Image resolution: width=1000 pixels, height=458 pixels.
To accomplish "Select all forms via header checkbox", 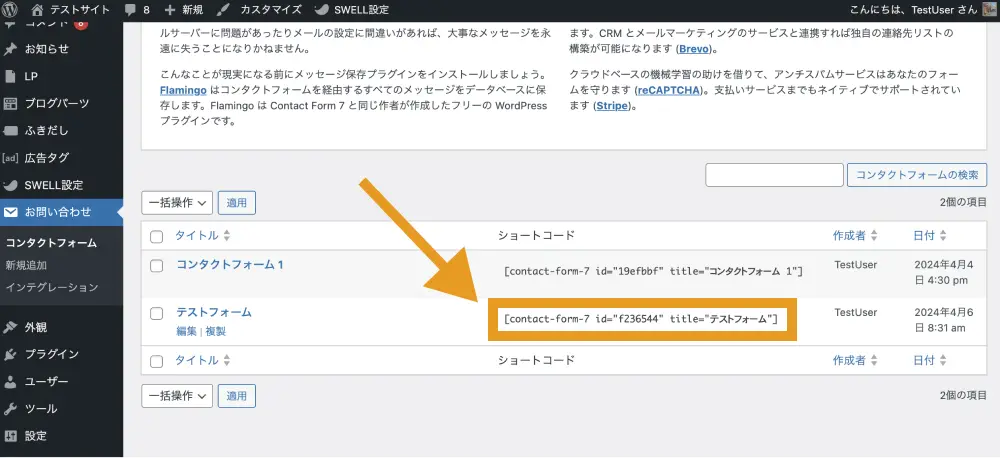I will pos(156,236).
